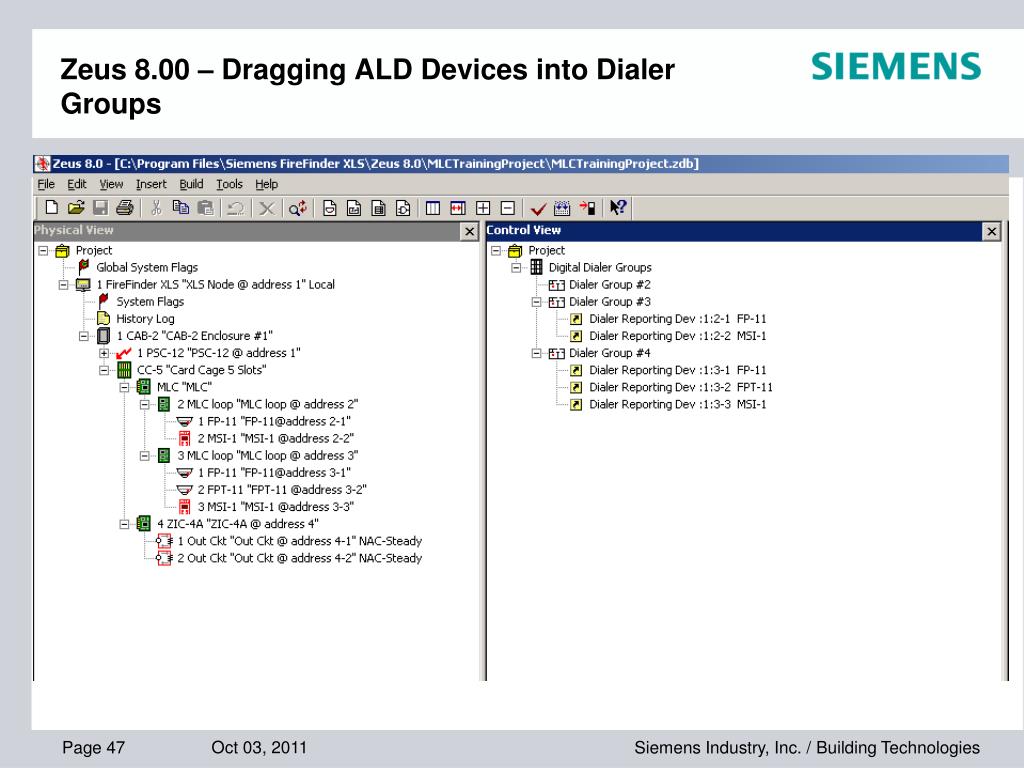
Task: Click the first document report icon after Find
Action: tap(330, 208)
